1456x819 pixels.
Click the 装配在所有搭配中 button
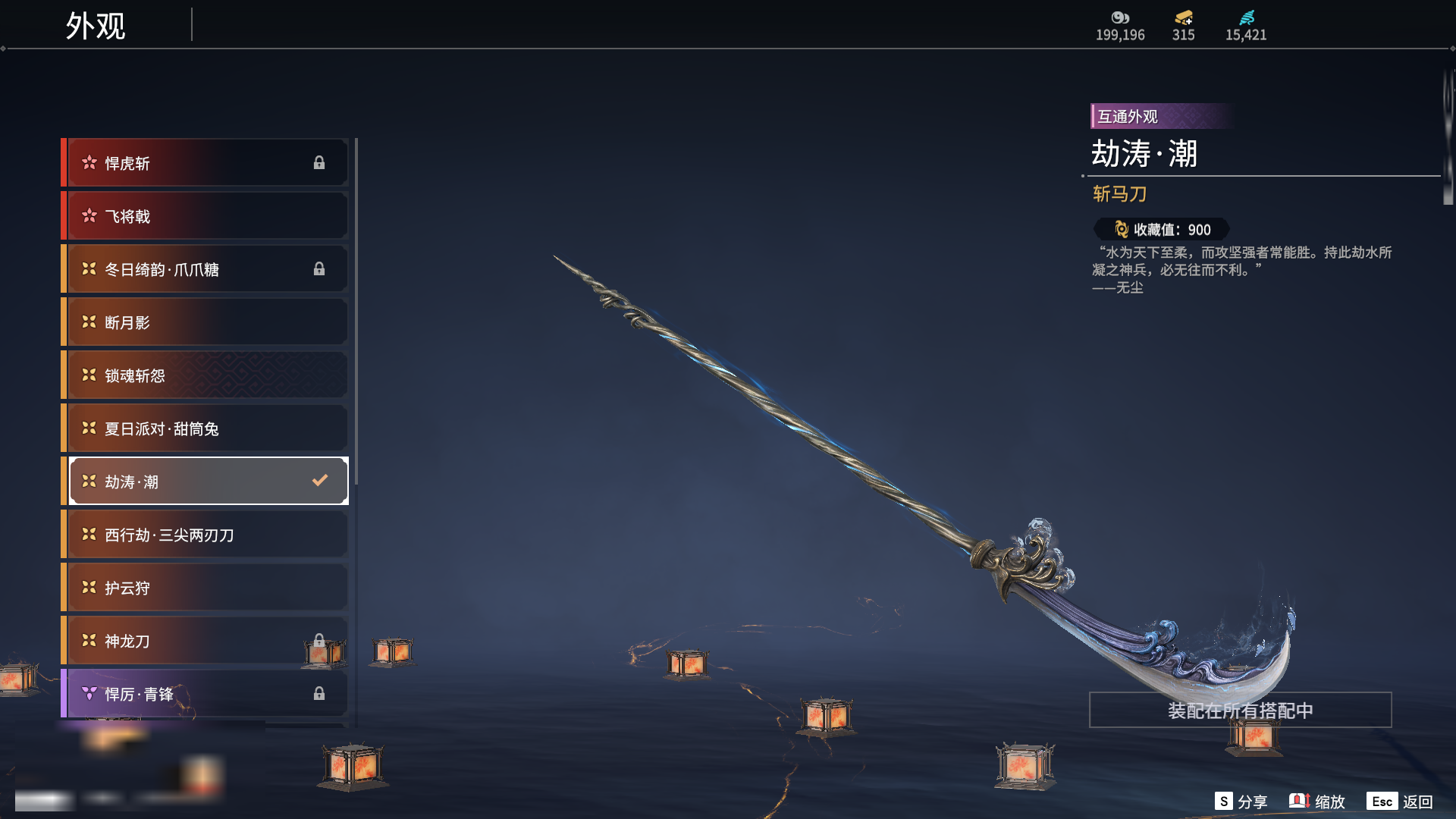(x=1240, y=710)
